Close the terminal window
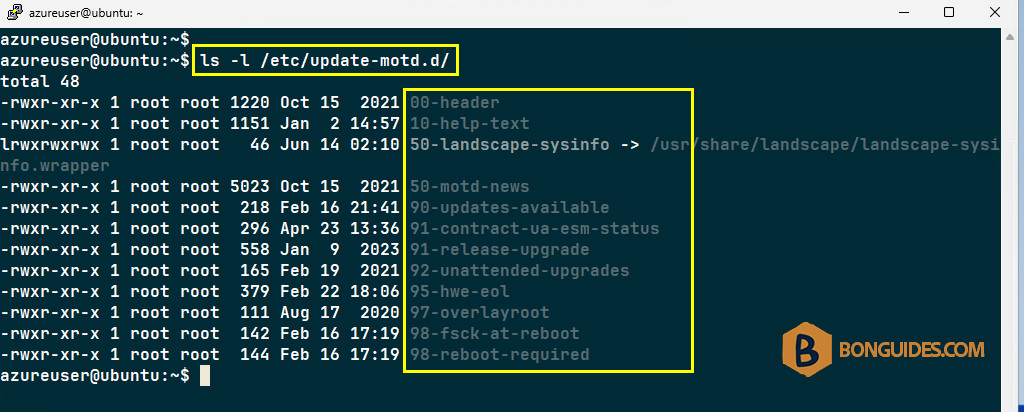Viewport: 1024px width, 412px height. click(995, 12)
